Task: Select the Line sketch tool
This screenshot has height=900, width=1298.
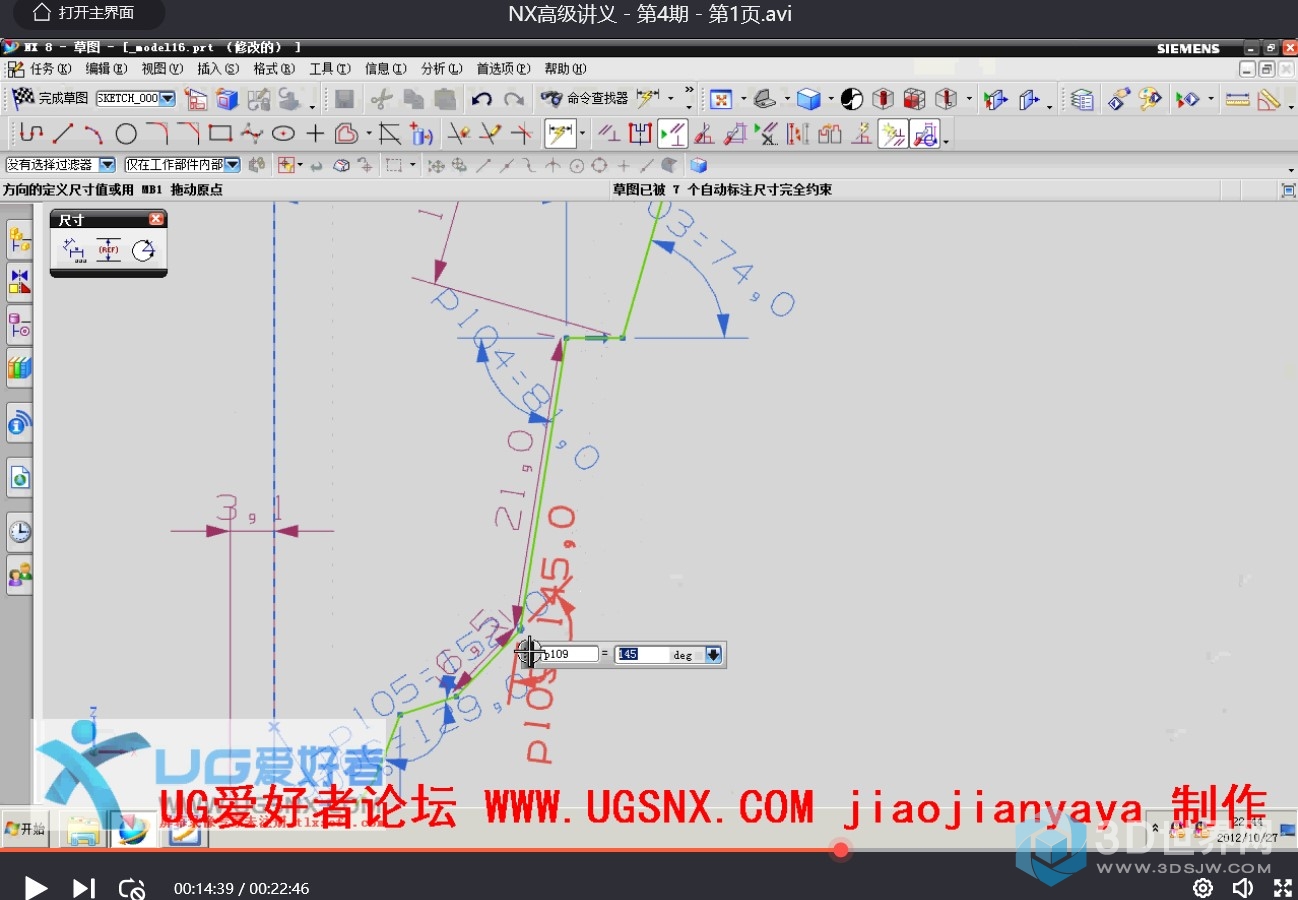Action: [x=63, y=133]
